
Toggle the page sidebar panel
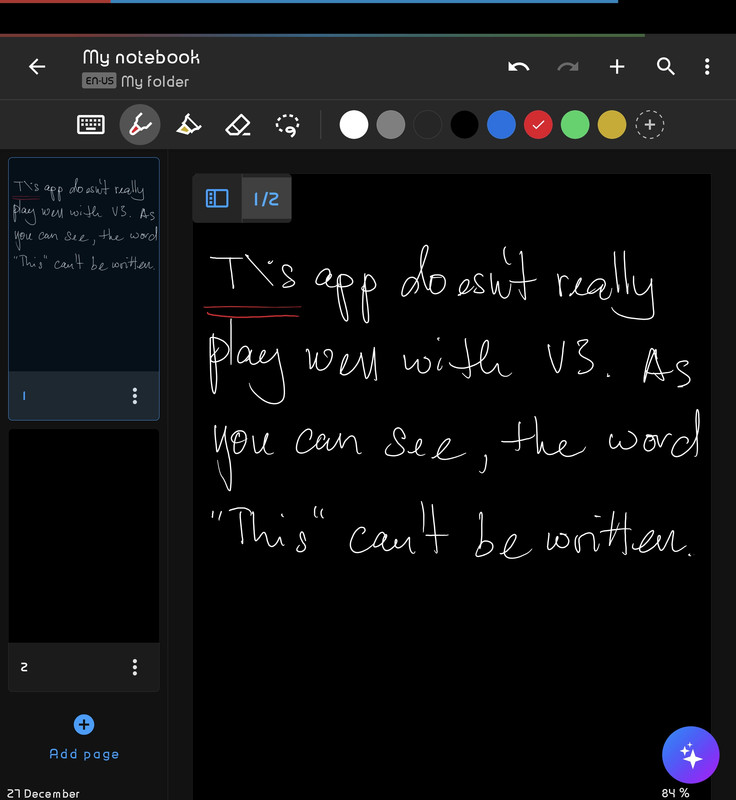(x=217, y=198)
